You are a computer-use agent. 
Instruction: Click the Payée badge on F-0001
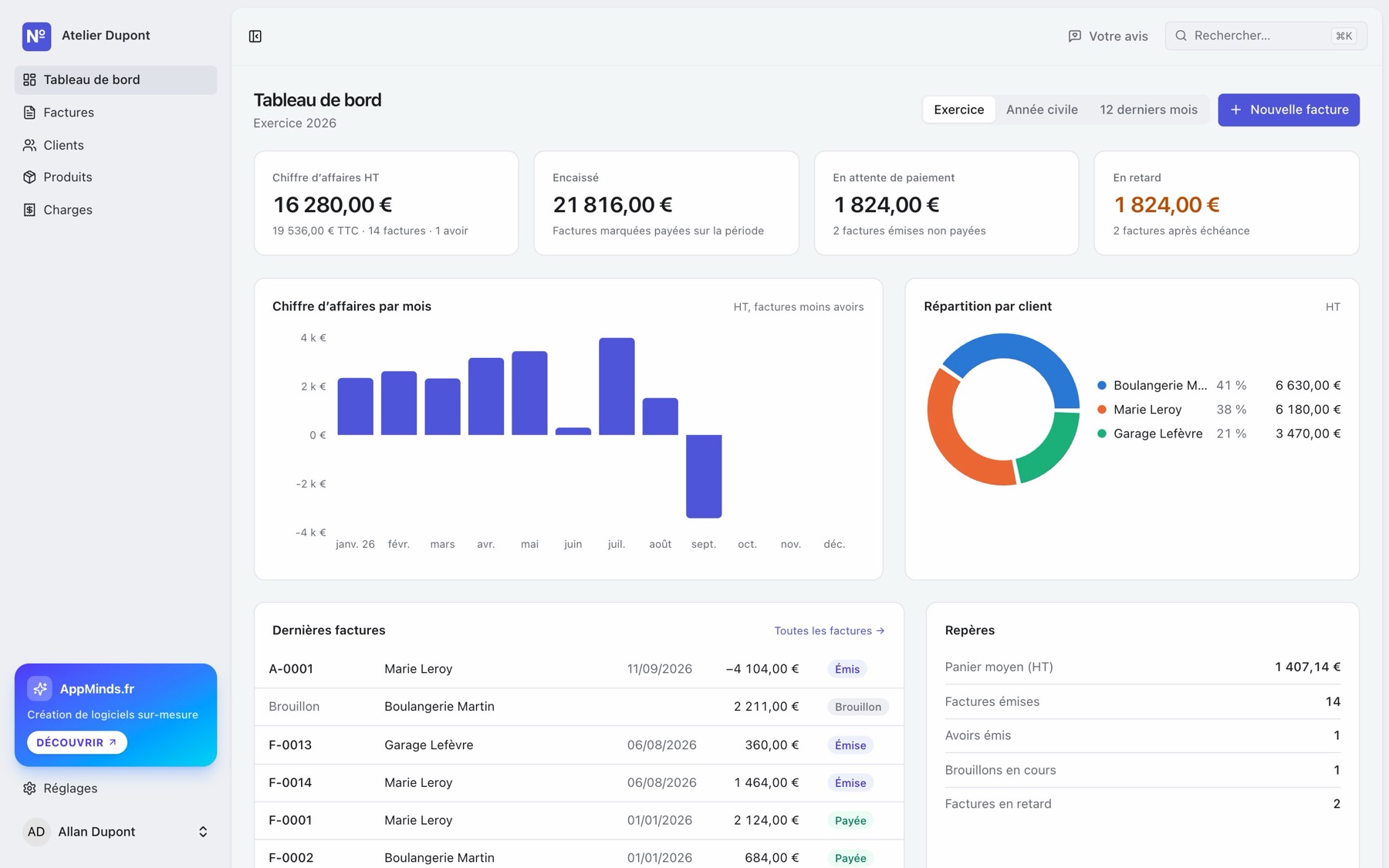pos(850,821)
